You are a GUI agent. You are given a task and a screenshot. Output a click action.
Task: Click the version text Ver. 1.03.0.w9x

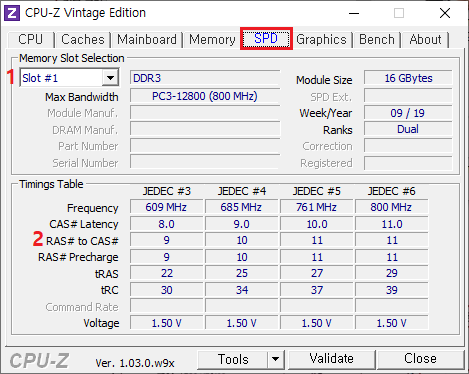pos(135,363)
